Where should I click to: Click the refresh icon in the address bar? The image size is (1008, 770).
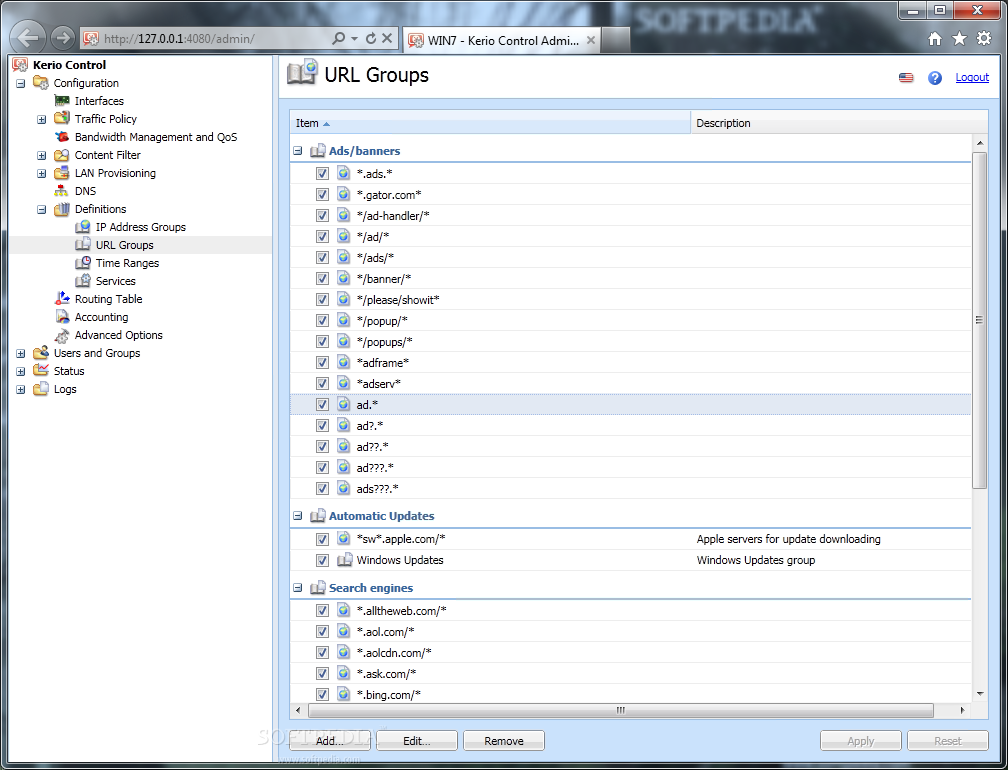[x=371, y=39]
